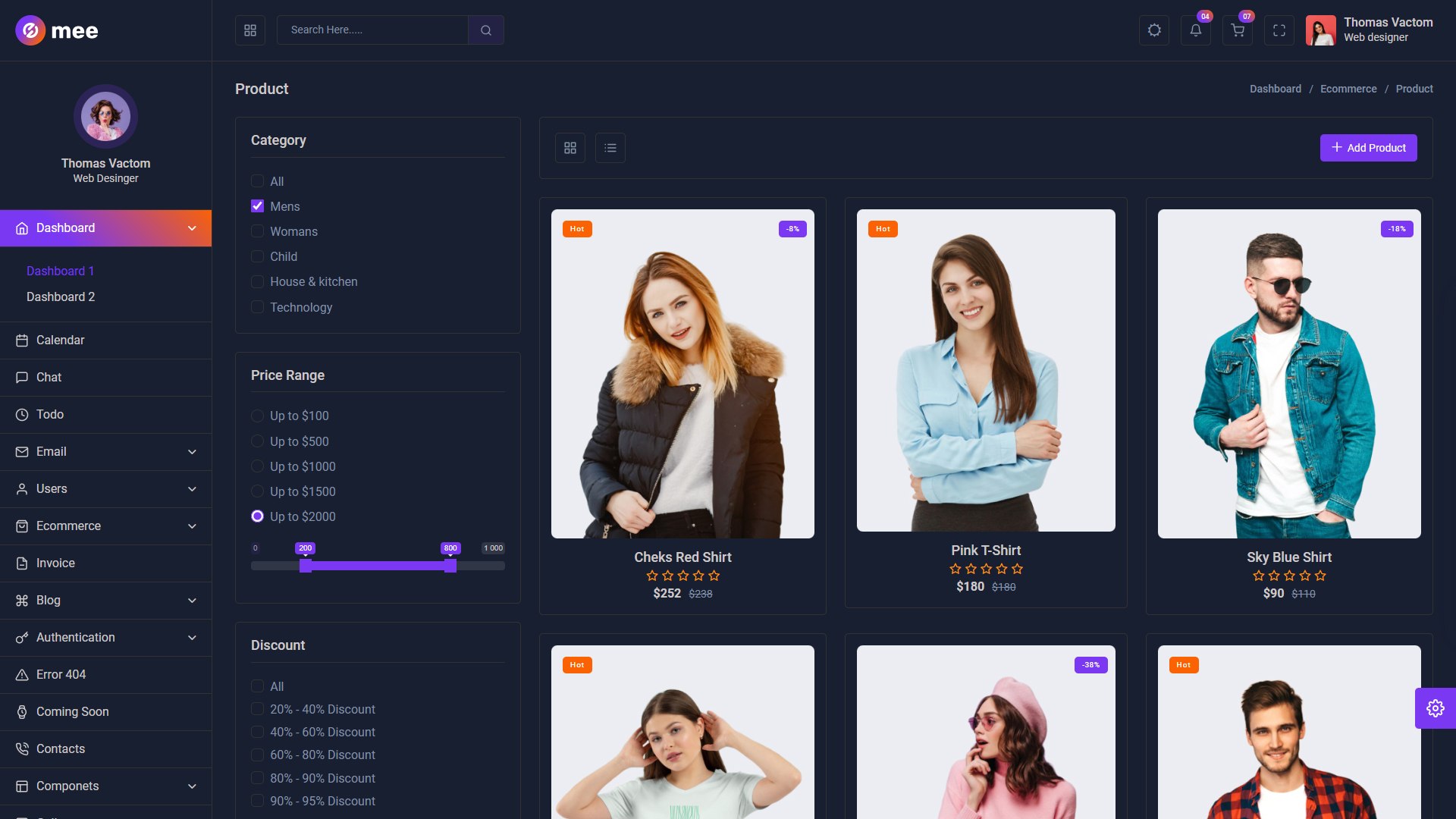This screenshot has width=1456, height=819.
Task: Open the floating settings gear panel
Action: click(x=1435, y=708)
